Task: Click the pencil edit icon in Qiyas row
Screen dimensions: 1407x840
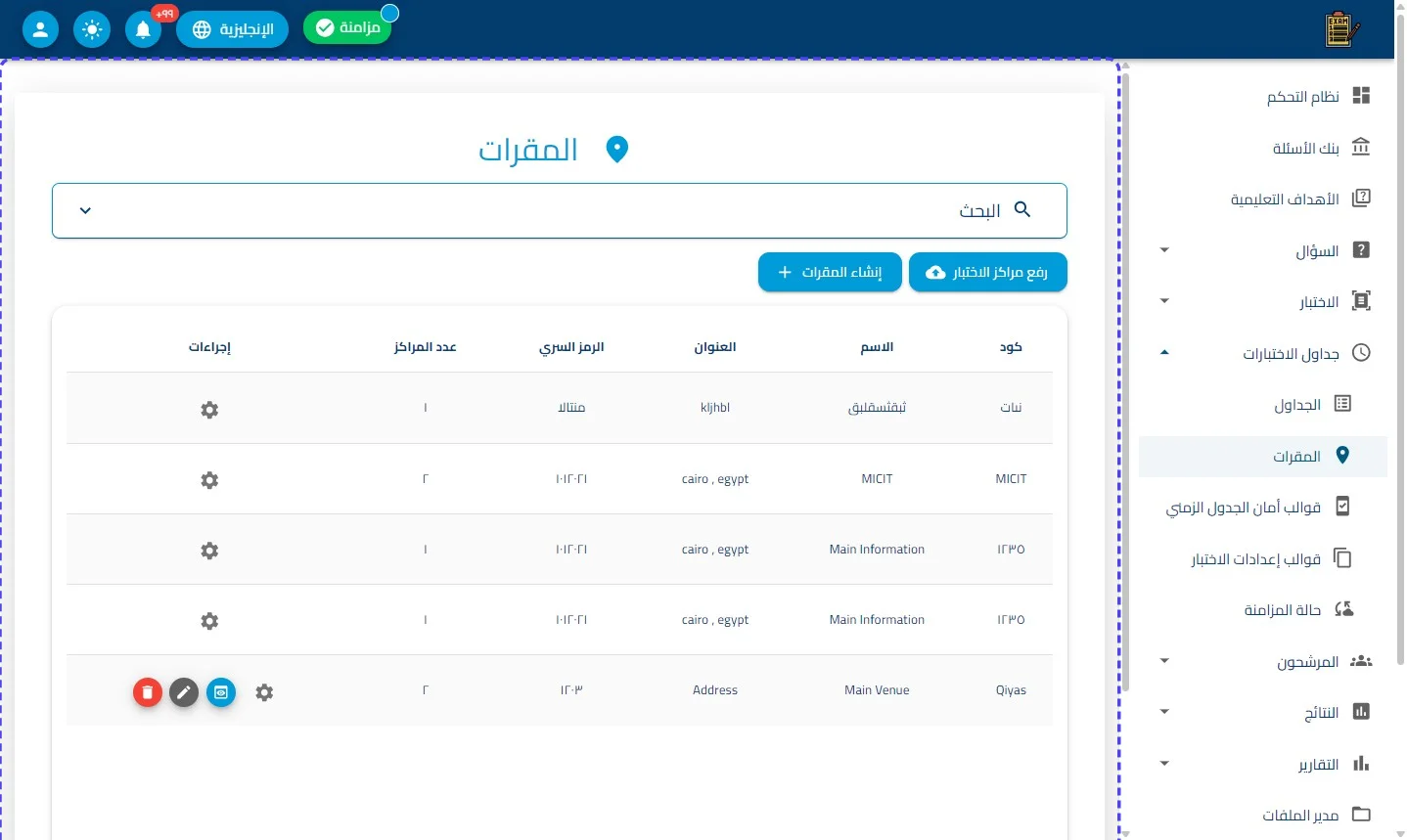Action: coord(184,692)
